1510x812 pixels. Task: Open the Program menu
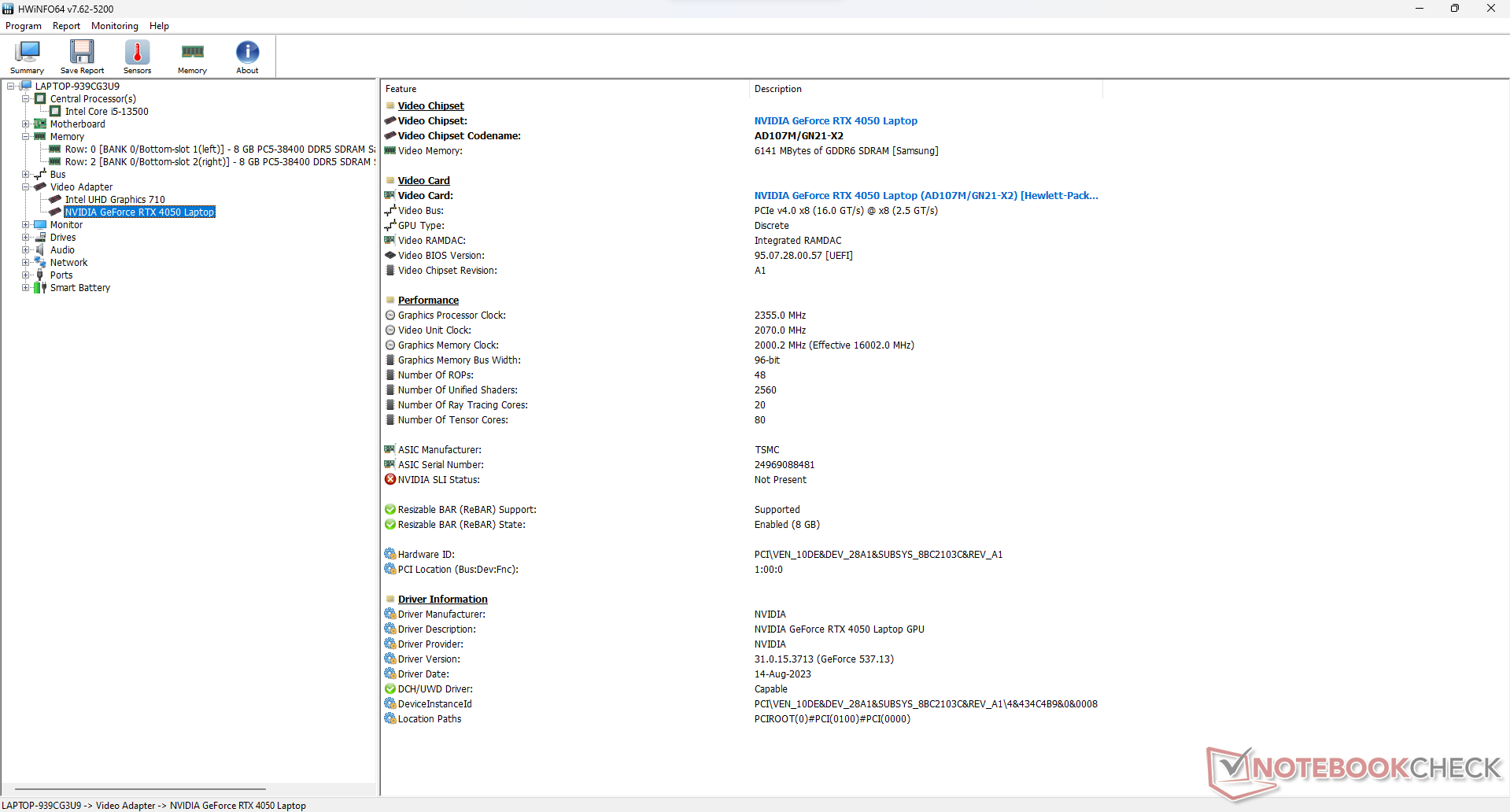coord(24,26)
